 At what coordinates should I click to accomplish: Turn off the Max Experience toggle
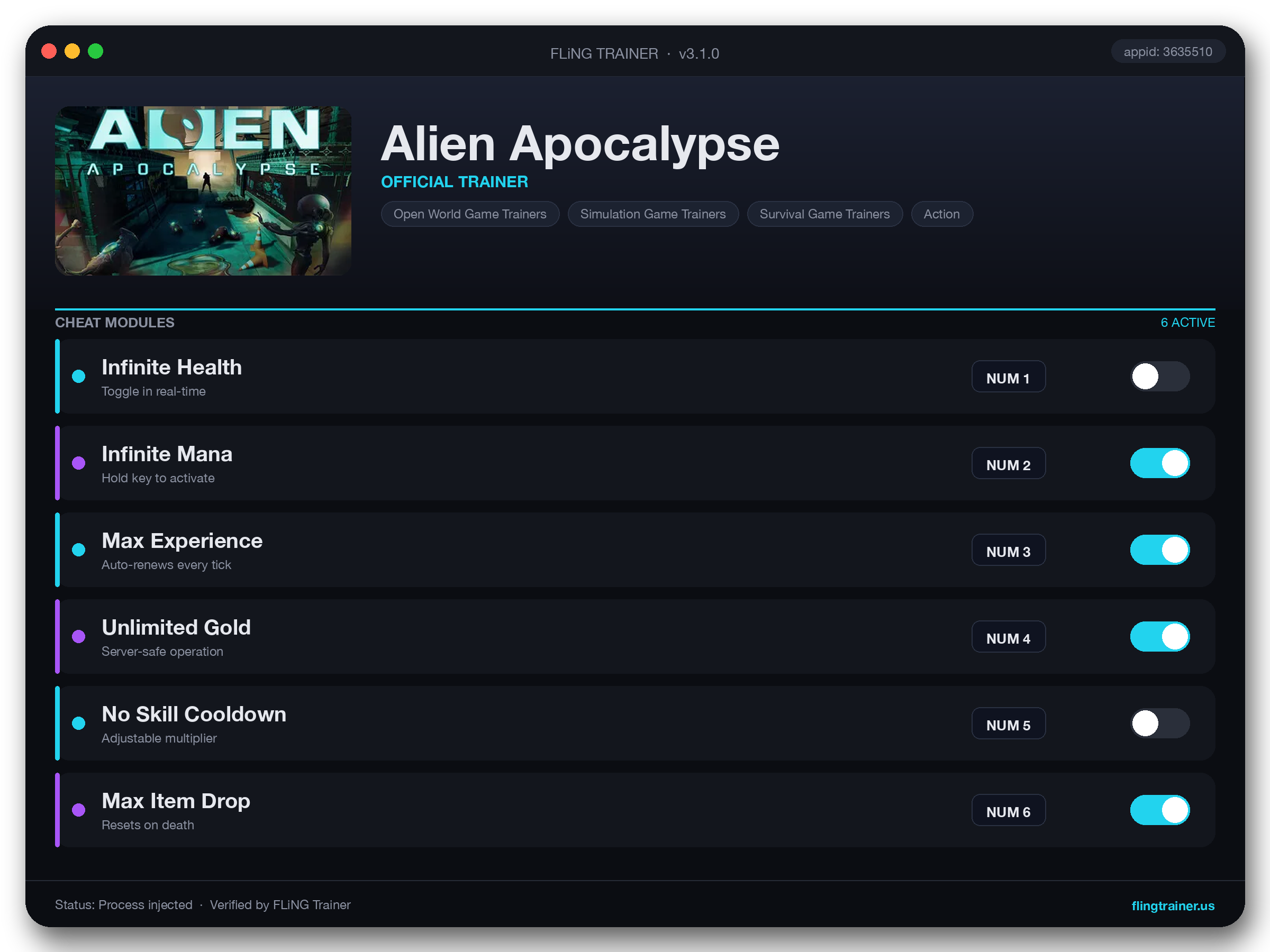click(x=1160, y=550)
